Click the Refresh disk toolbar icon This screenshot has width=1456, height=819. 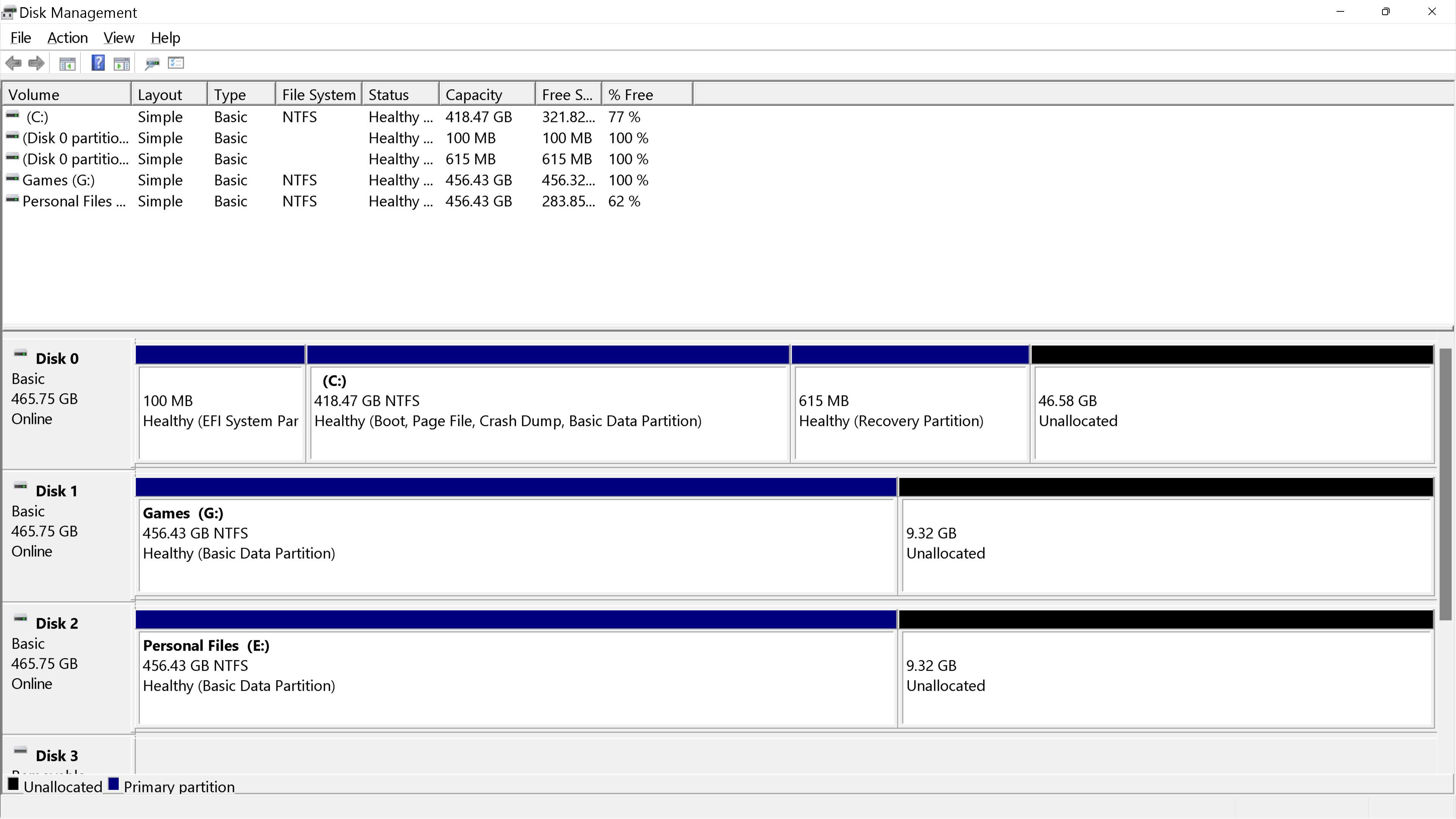[x=152, y=64]
